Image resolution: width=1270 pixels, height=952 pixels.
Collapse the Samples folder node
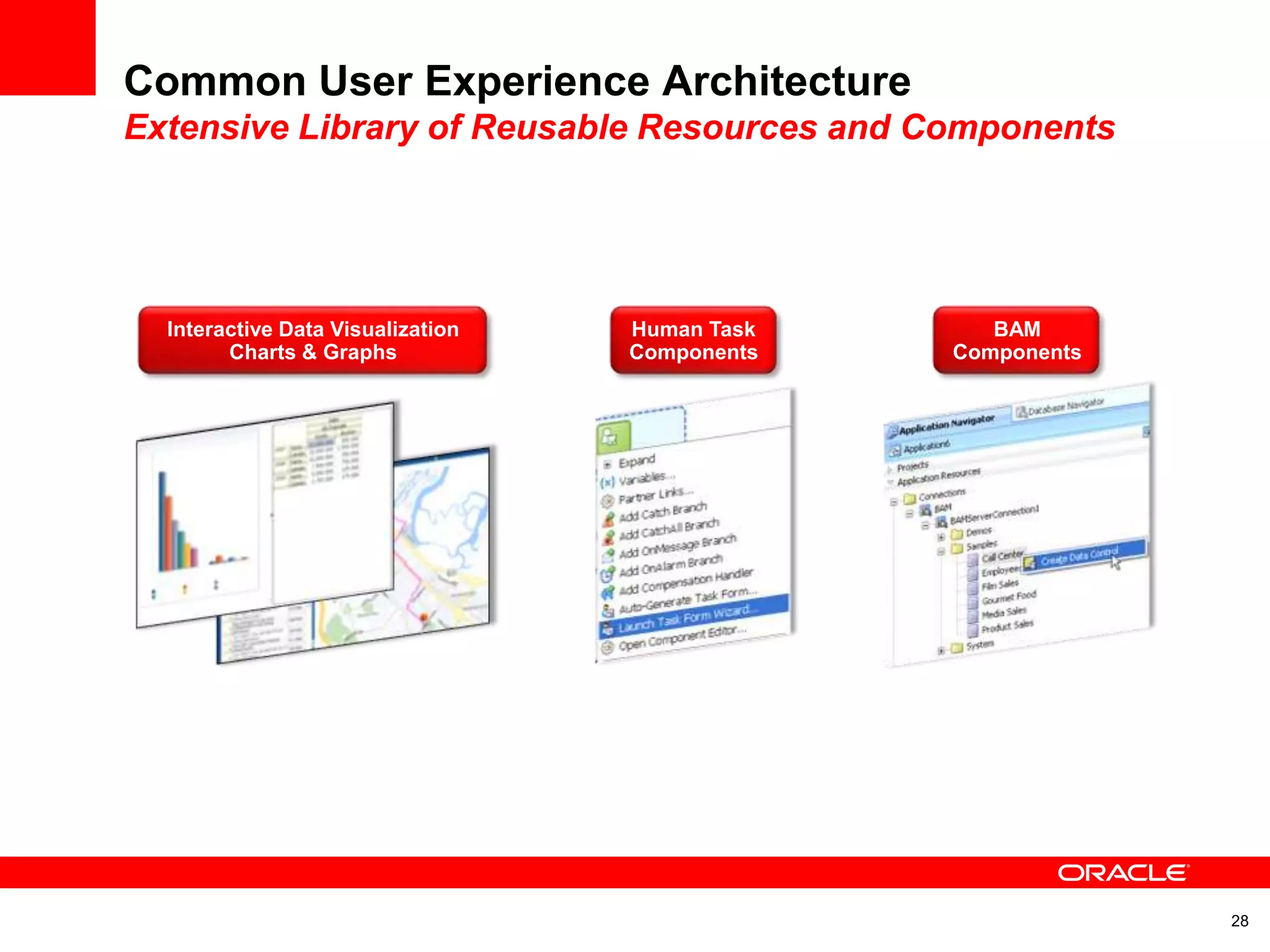point(941,551)
